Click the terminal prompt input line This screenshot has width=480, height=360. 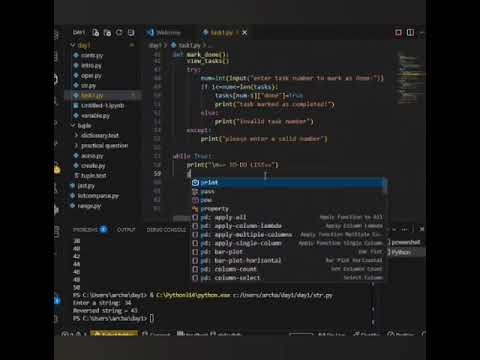pos(113,318)
